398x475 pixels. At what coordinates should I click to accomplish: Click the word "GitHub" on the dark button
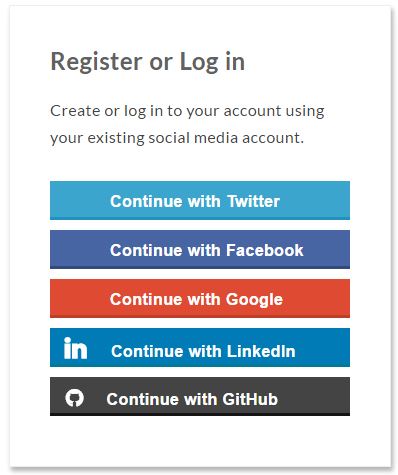point(250,399)
